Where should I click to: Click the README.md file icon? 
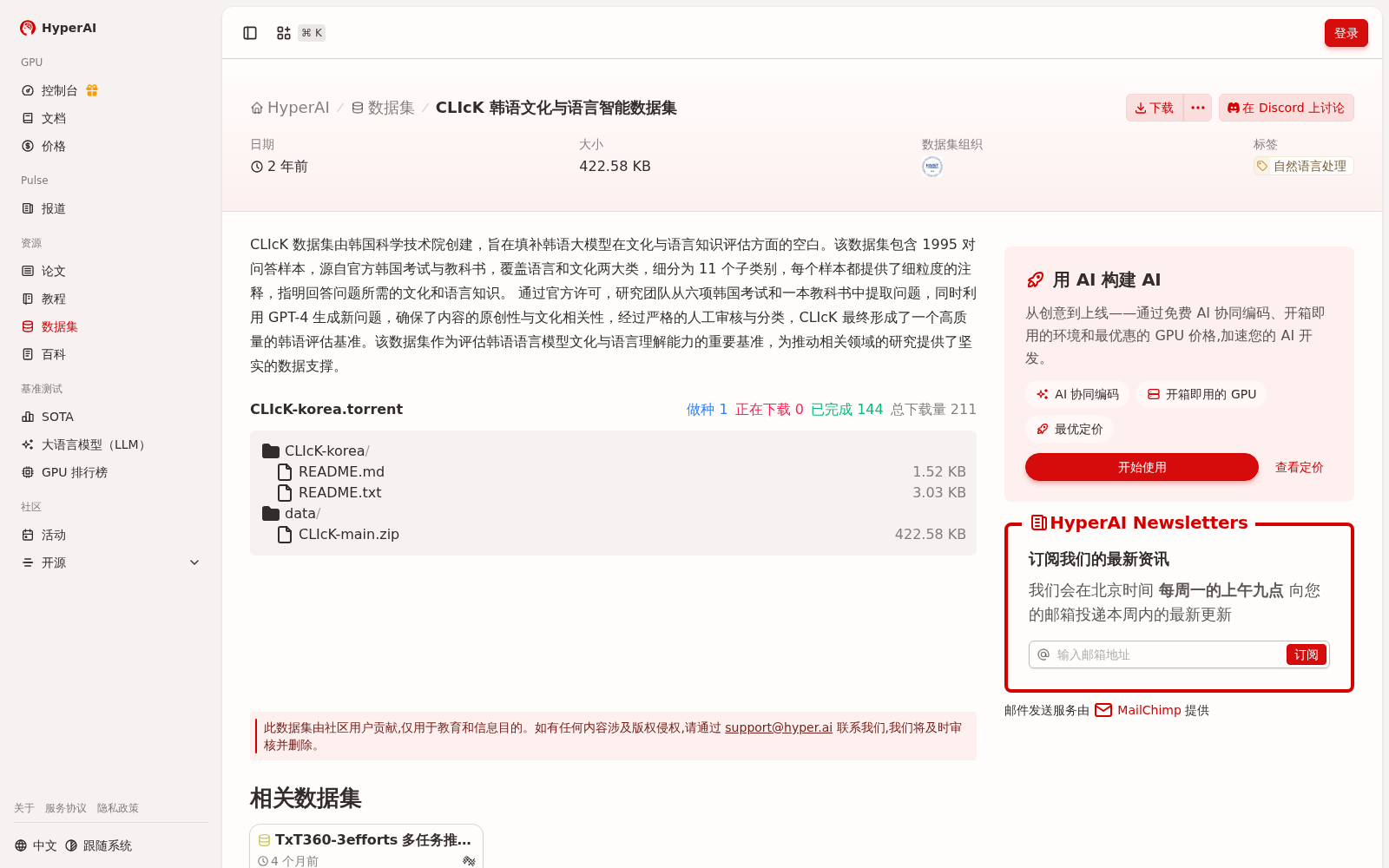coord(285,471)
